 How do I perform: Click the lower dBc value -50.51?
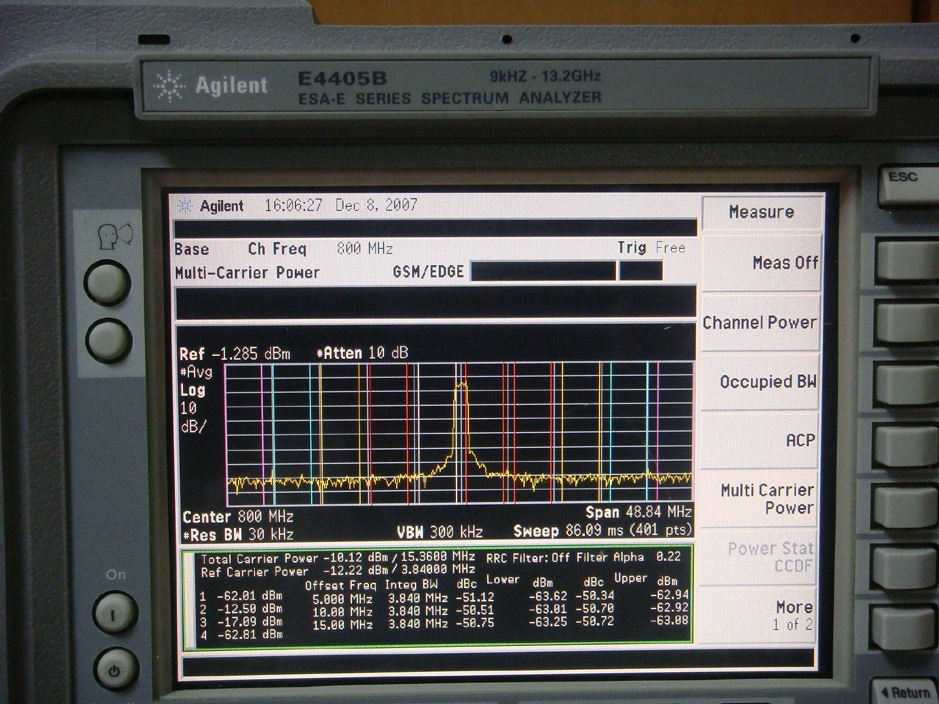pyautogui.click(x=475, y=610)
